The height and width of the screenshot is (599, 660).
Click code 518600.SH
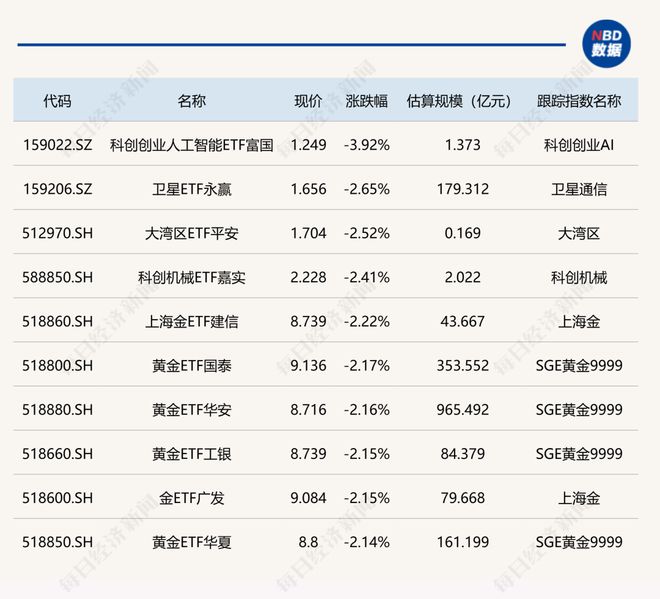[x=57, y=498]
